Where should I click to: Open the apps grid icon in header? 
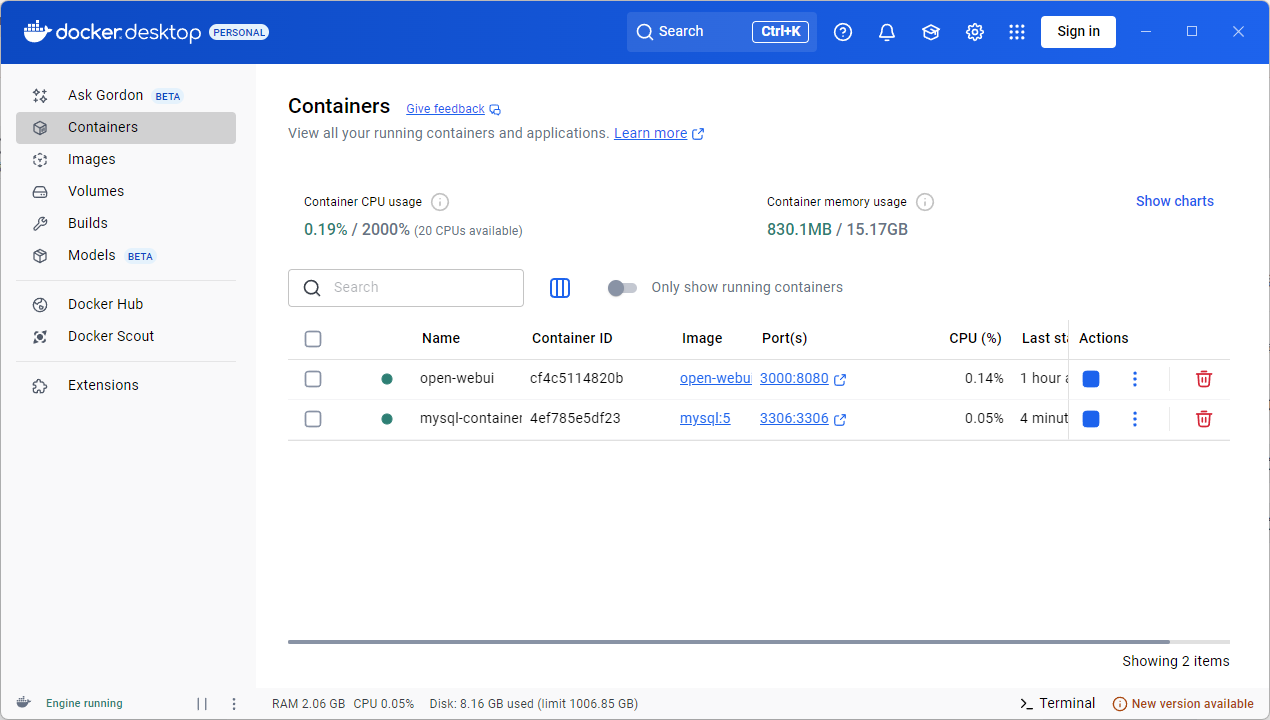(1017, 32)
